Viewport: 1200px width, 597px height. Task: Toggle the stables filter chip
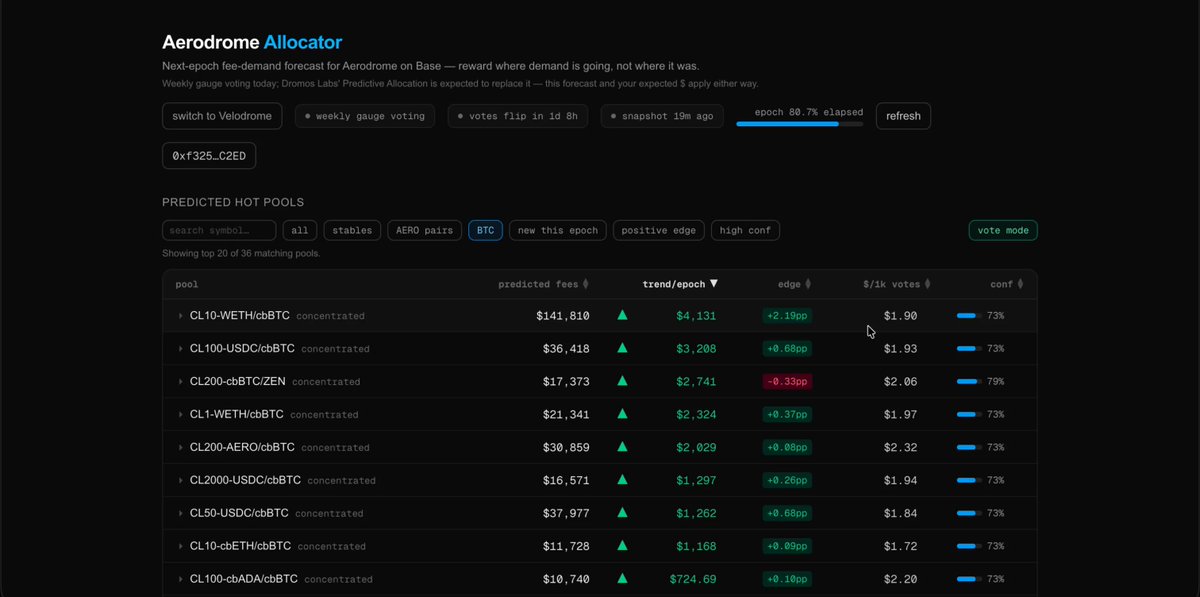[352, 230]
